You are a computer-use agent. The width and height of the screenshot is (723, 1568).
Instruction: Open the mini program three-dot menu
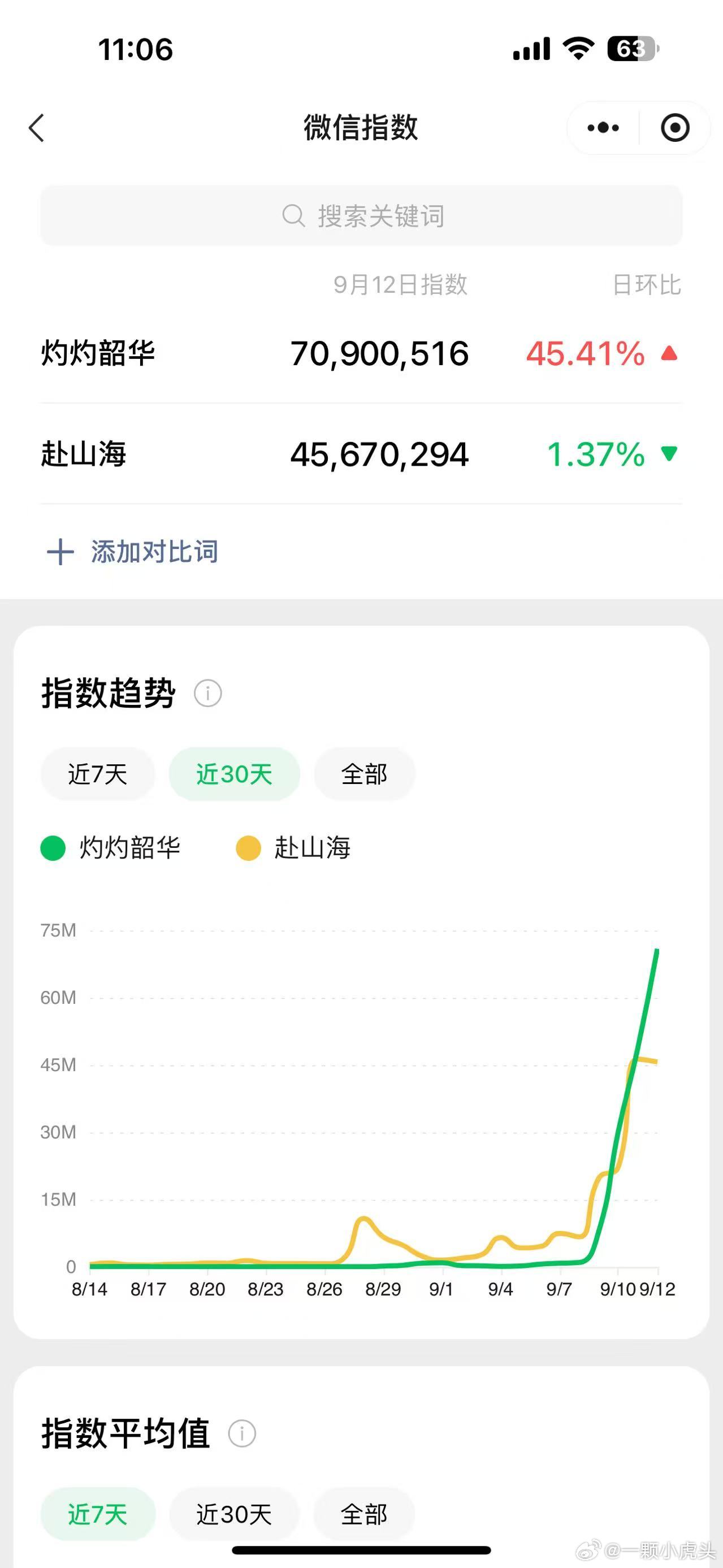(603, 128)
